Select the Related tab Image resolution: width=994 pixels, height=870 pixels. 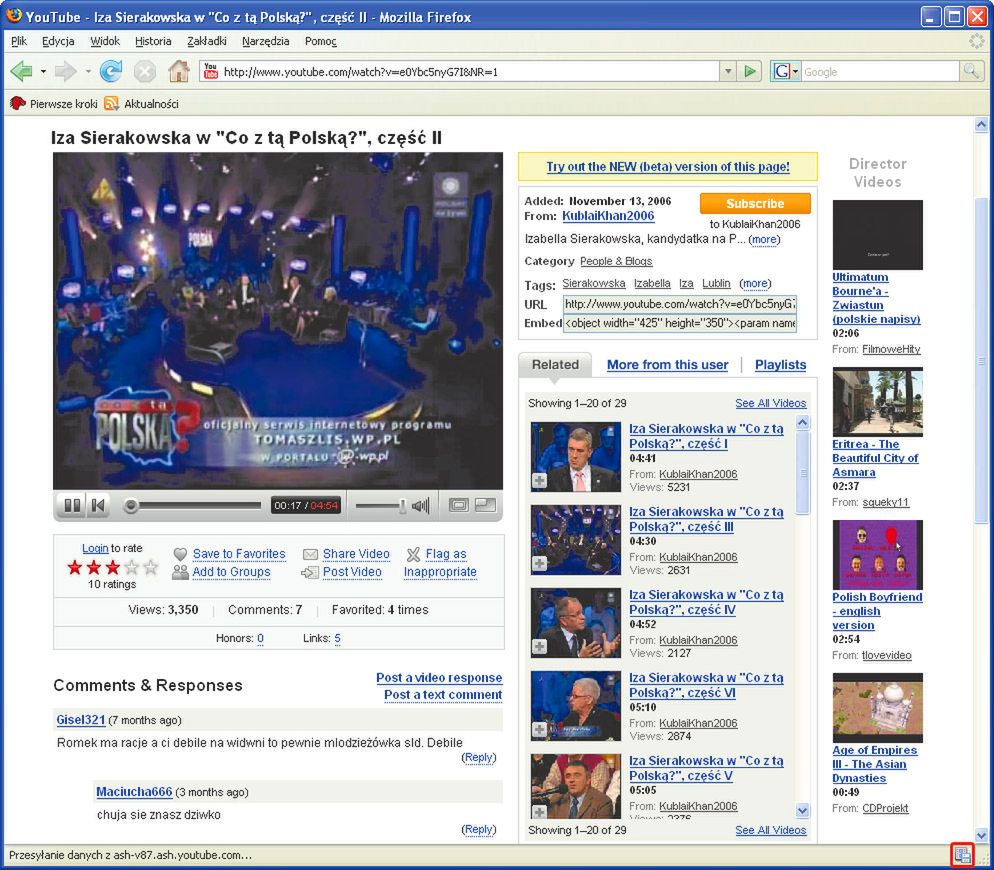pos(555,365)
